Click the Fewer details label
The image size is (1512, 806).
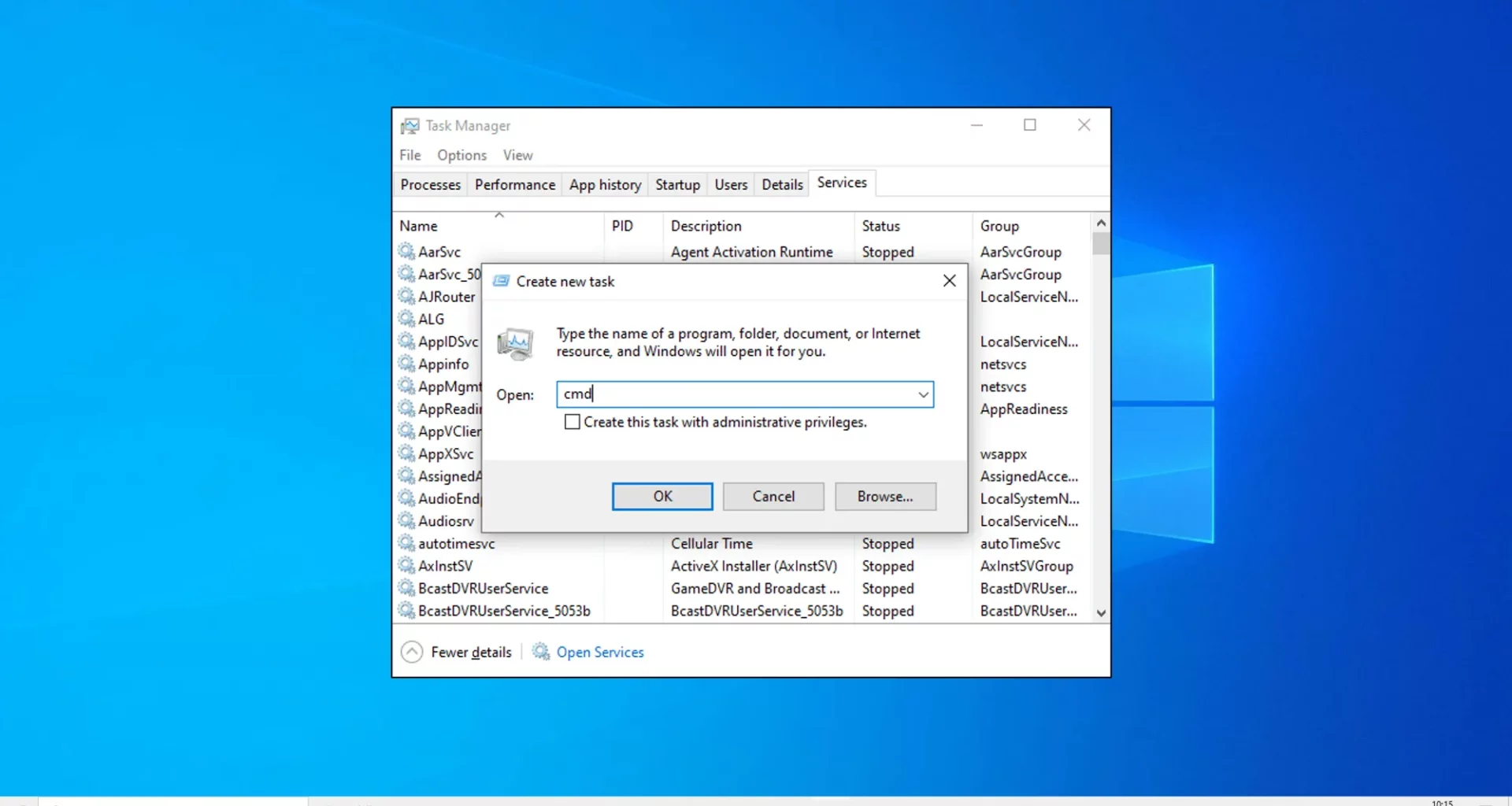pos(471,652)
